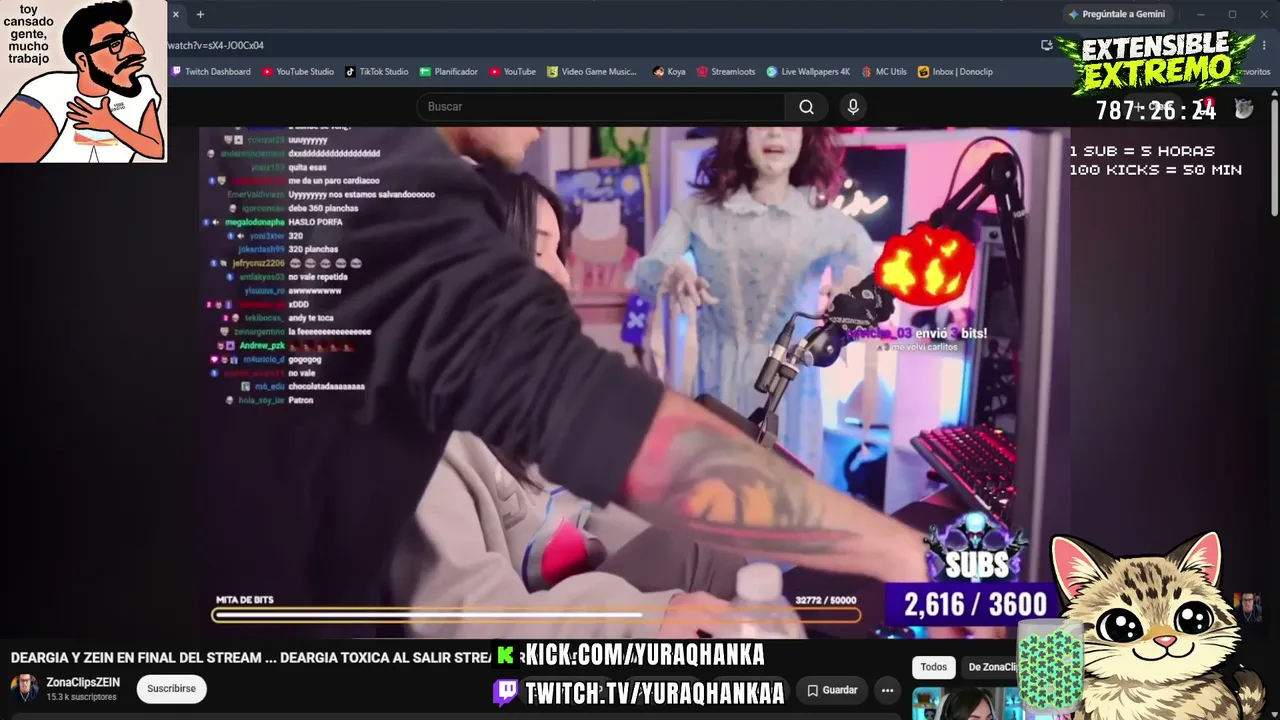The image size is (1280, 720).
Task: Click the video player frame
Action: pos(634,382)
